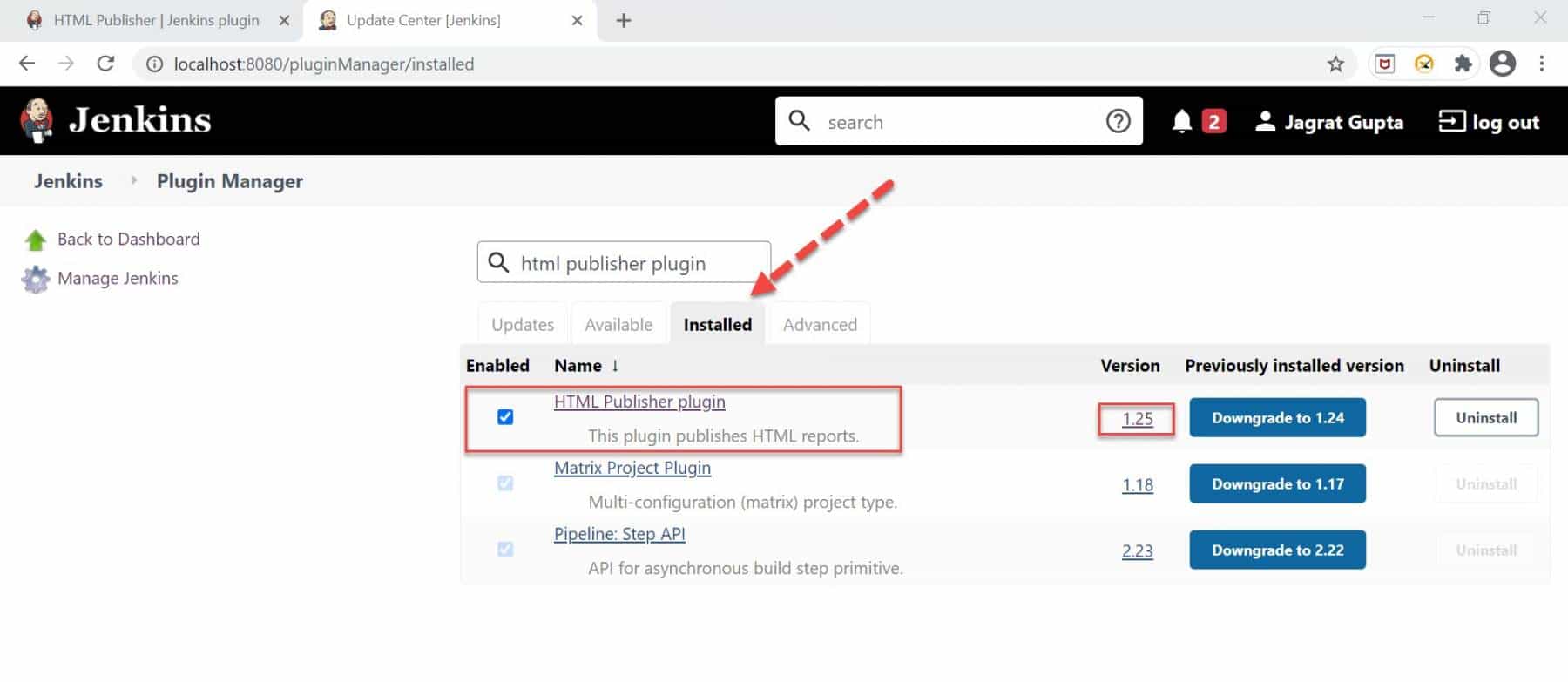
Task: Open the Advanced tab
Action: [x=820, y=324]
